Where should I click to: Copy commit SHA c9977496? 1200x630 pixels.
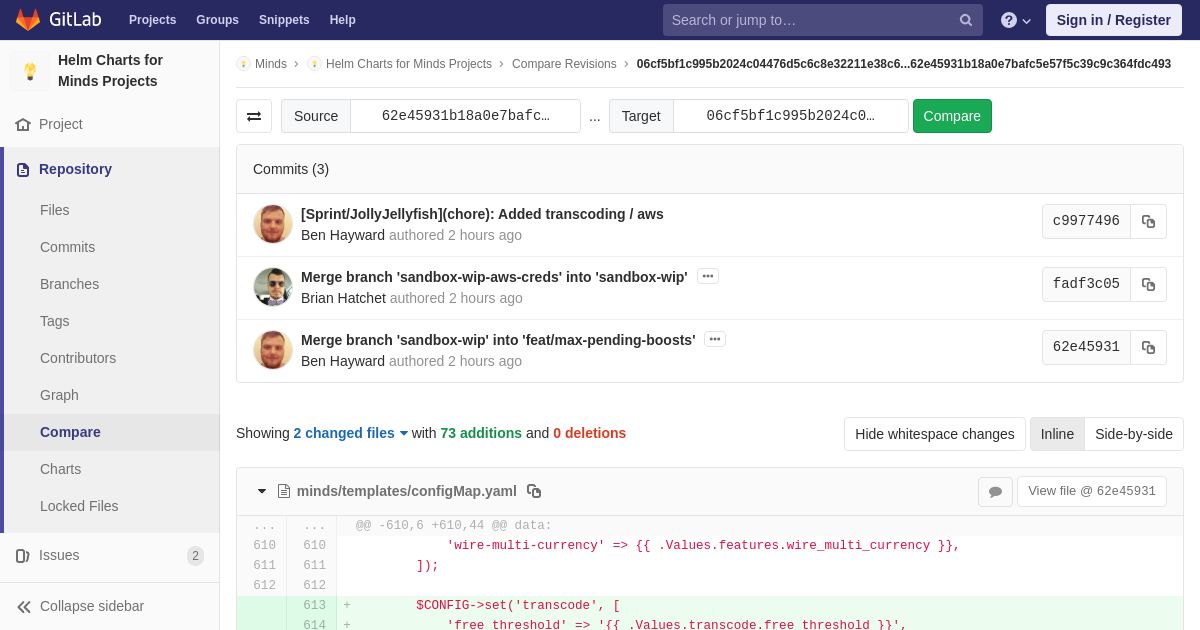click(x=1148, y=221)
